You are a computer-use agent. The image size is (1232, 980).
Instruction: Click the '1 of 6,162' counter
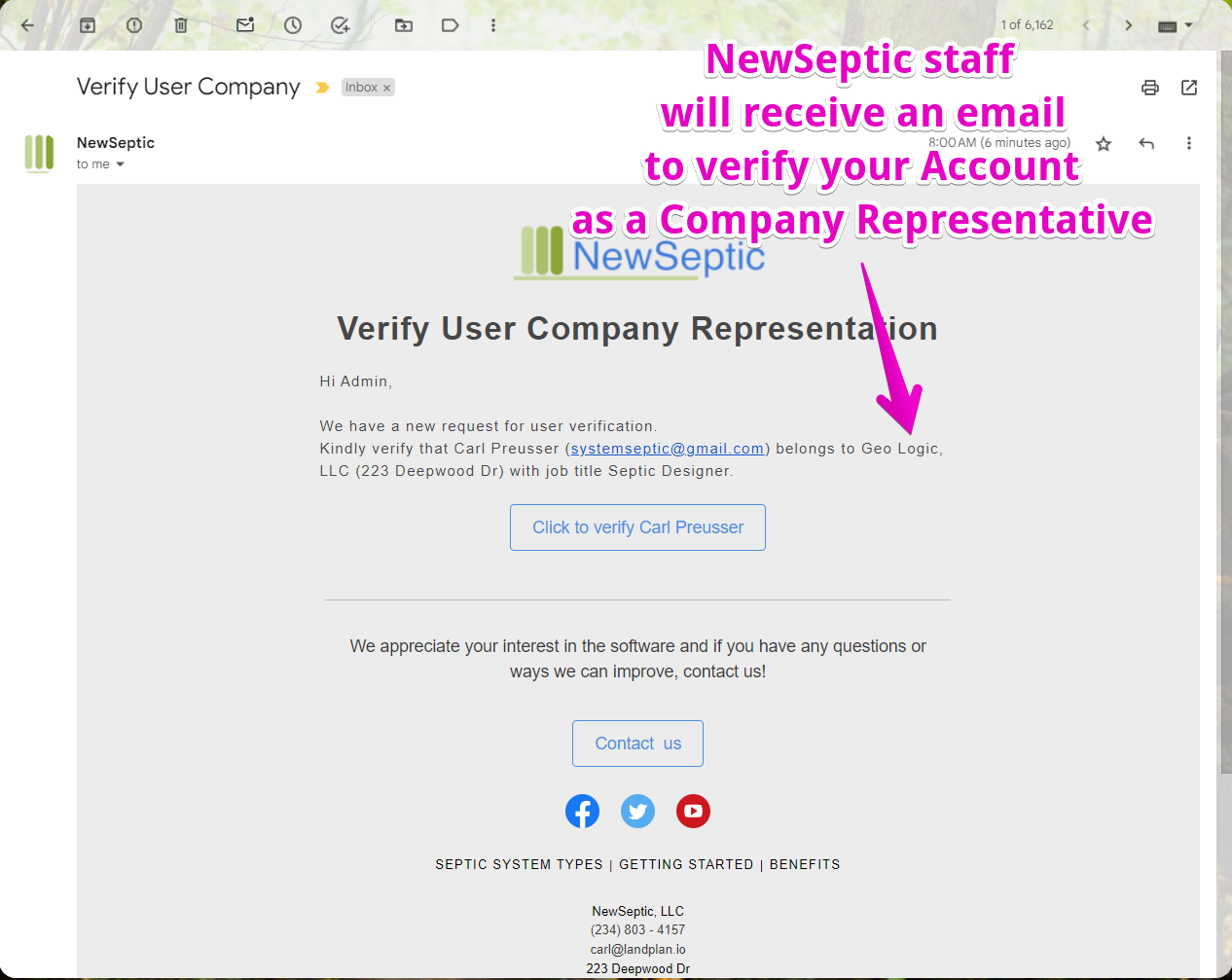(x=1027, y=25)
